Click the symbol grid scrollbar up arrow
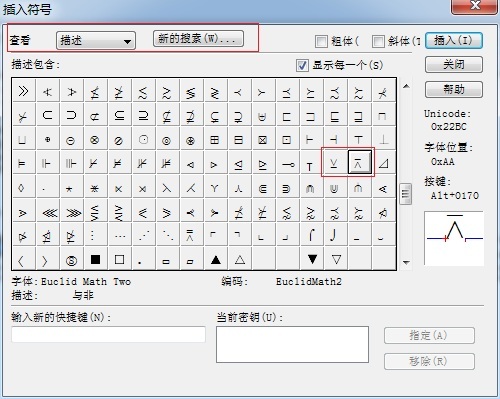500x399 pixels. (406, 86)
